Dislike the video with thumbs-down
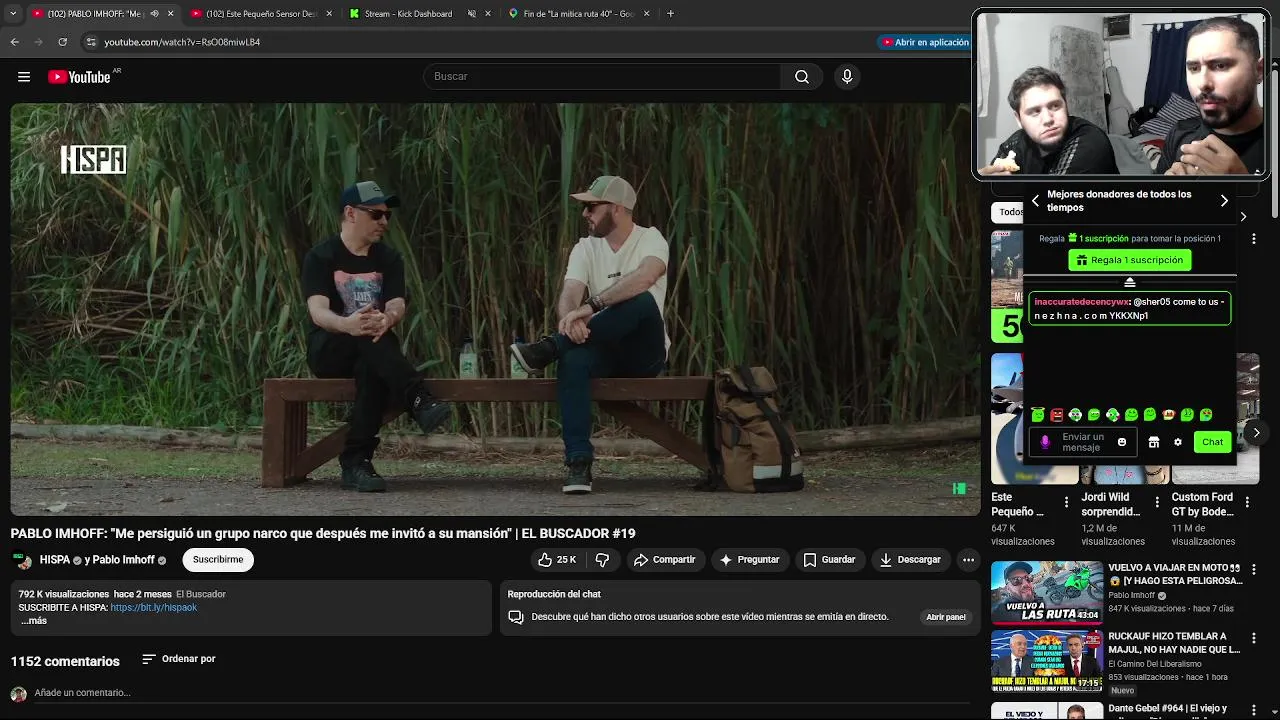Screen dimensions: 1280x720 coord(602,560)
